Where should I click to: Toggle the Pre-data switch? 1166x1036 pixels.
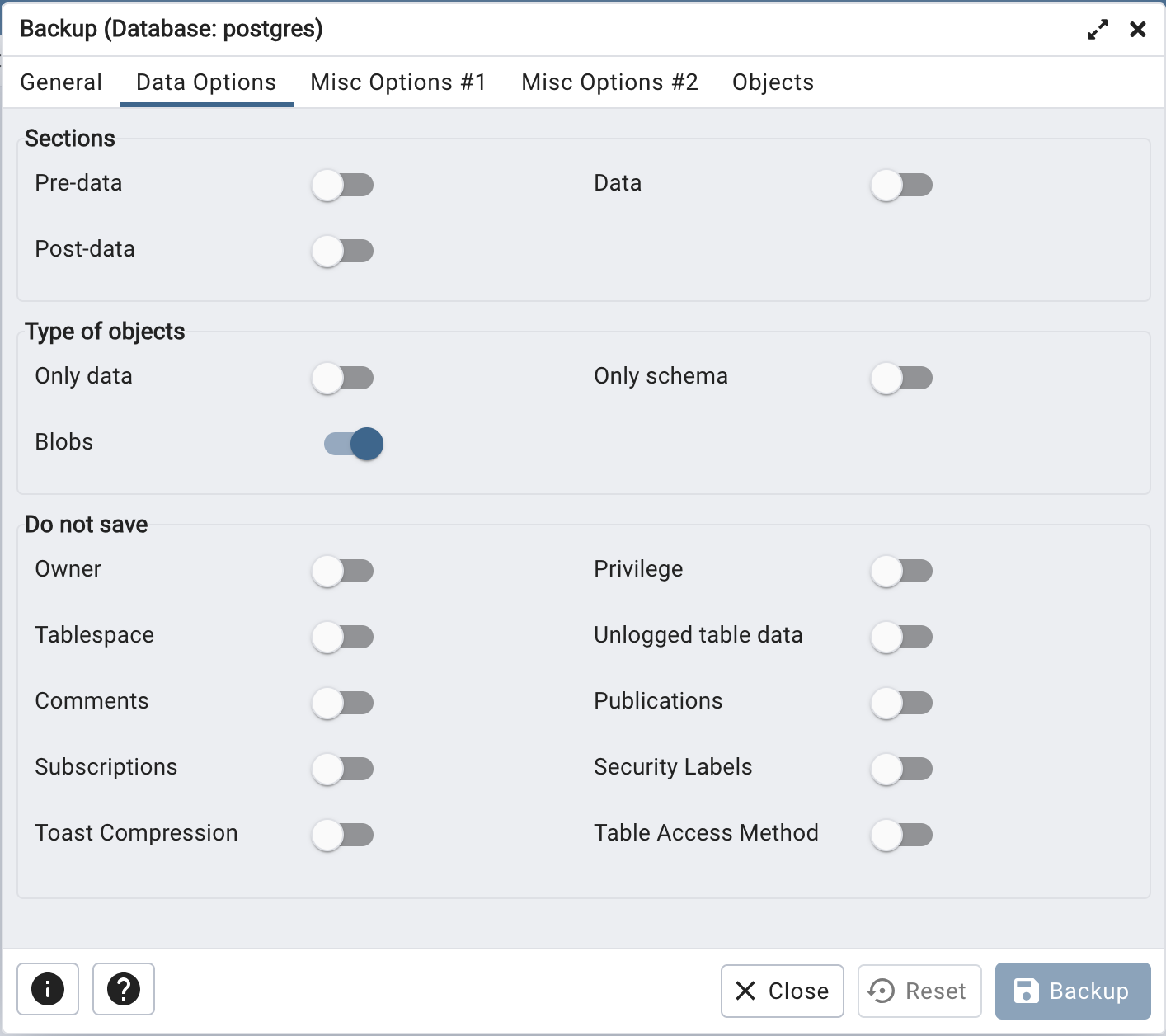point(342,185)
